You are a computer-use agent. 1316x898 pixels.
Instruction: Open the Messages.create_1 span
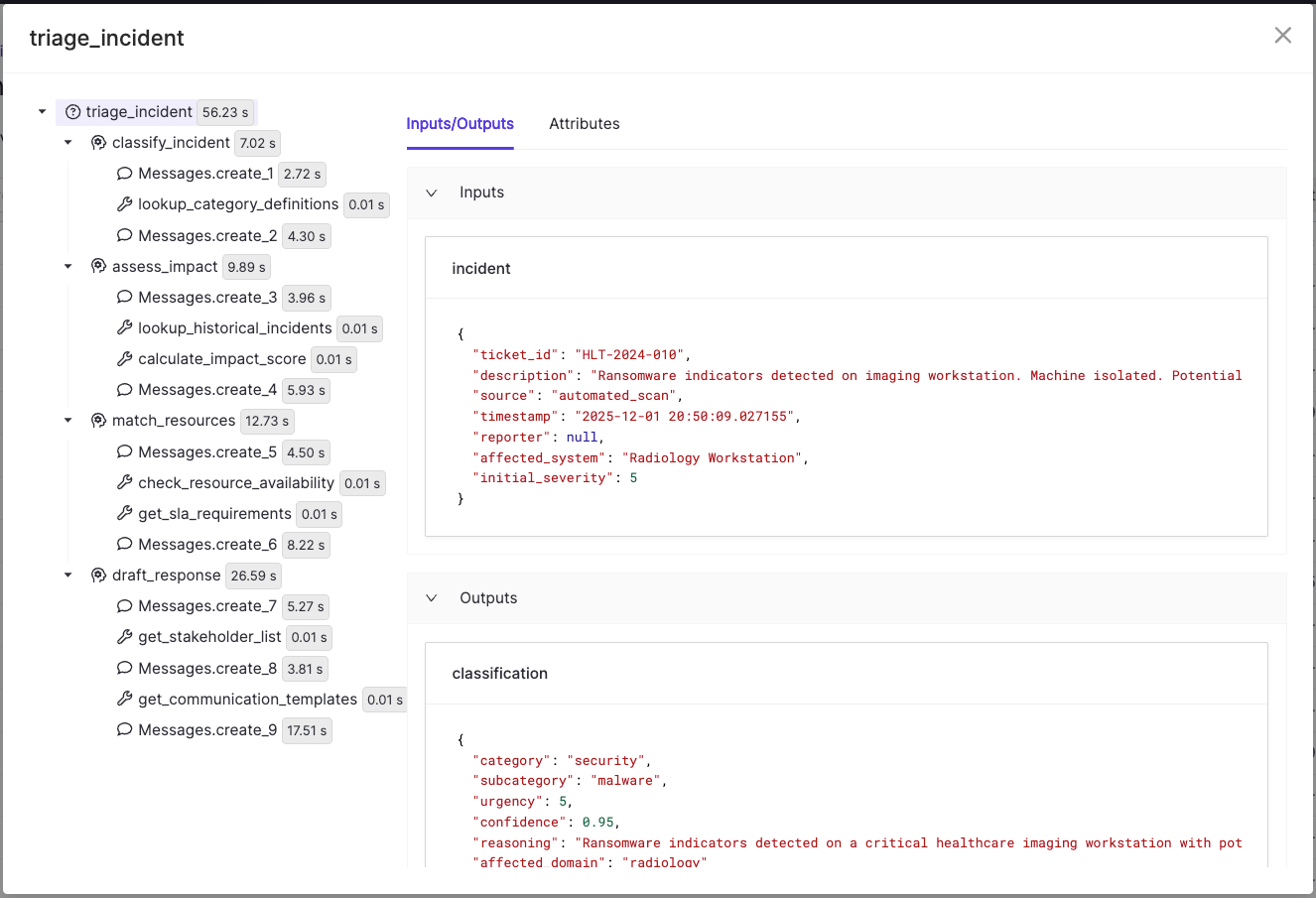click(x=206, y=174)
